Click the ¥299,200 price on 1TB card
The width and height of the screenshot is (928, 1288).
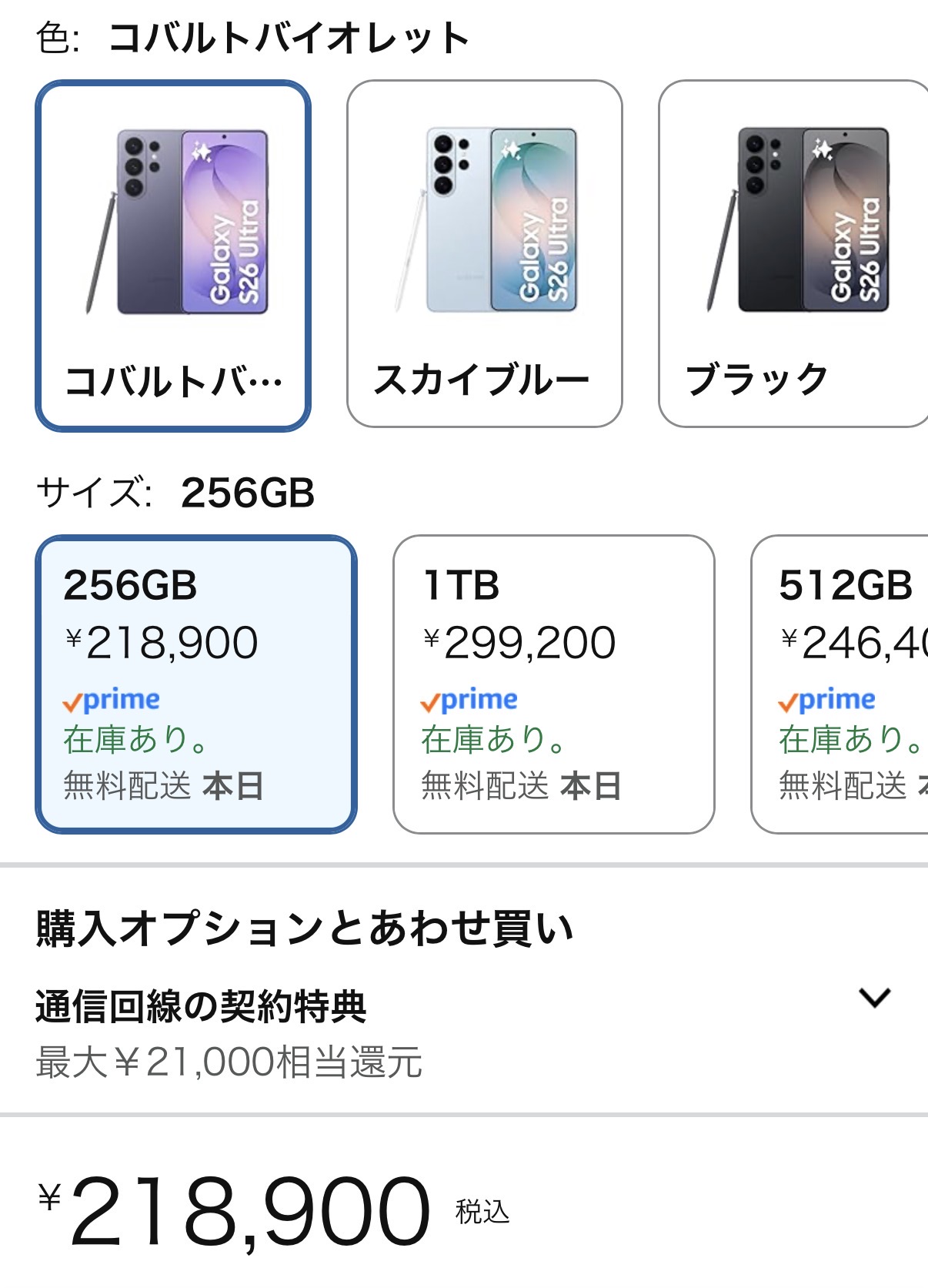click(x=520, y=643)
